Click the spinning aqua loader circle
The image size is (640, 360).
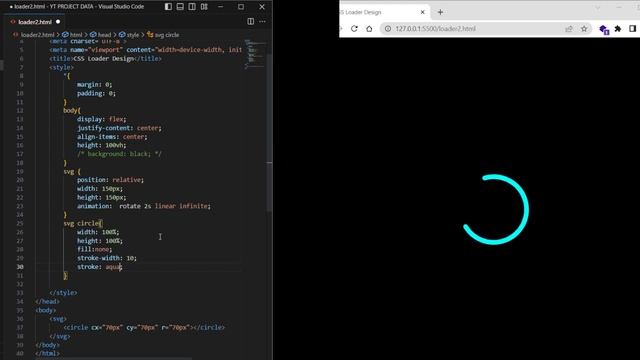(x=496, y=210)
